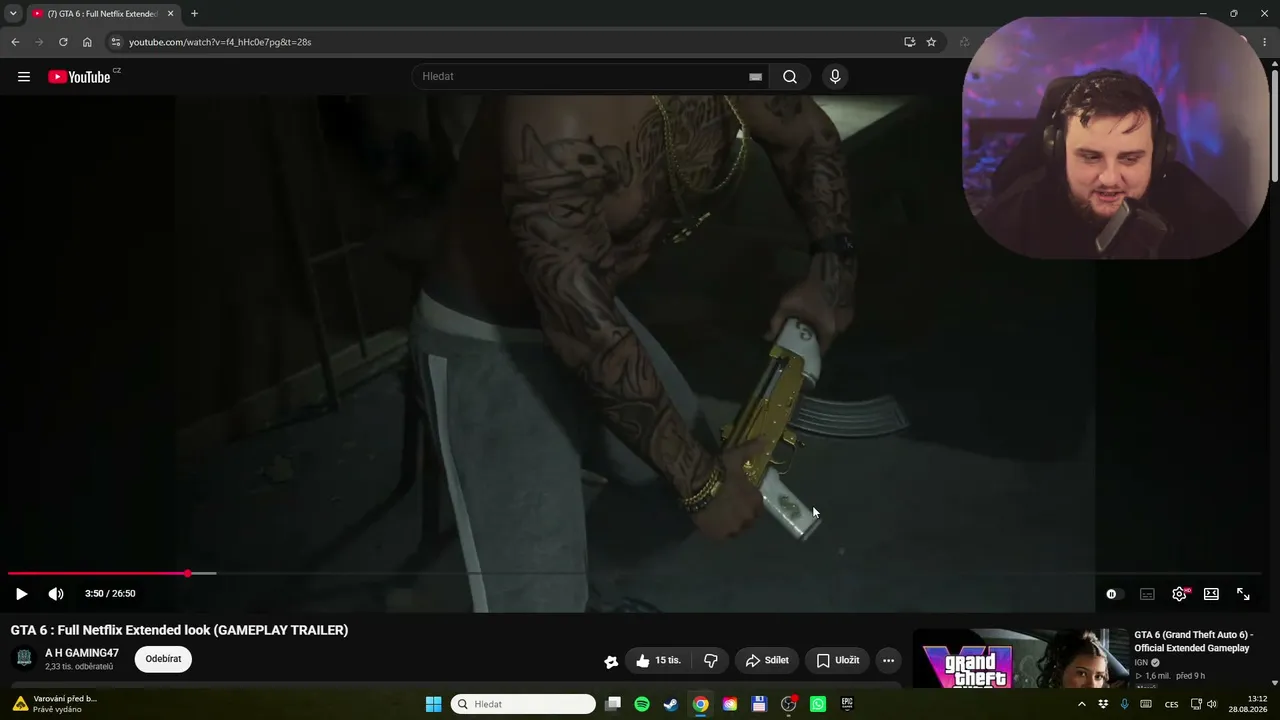
Task: Open the Windows Start menu
Action: [x=433, y=704]
